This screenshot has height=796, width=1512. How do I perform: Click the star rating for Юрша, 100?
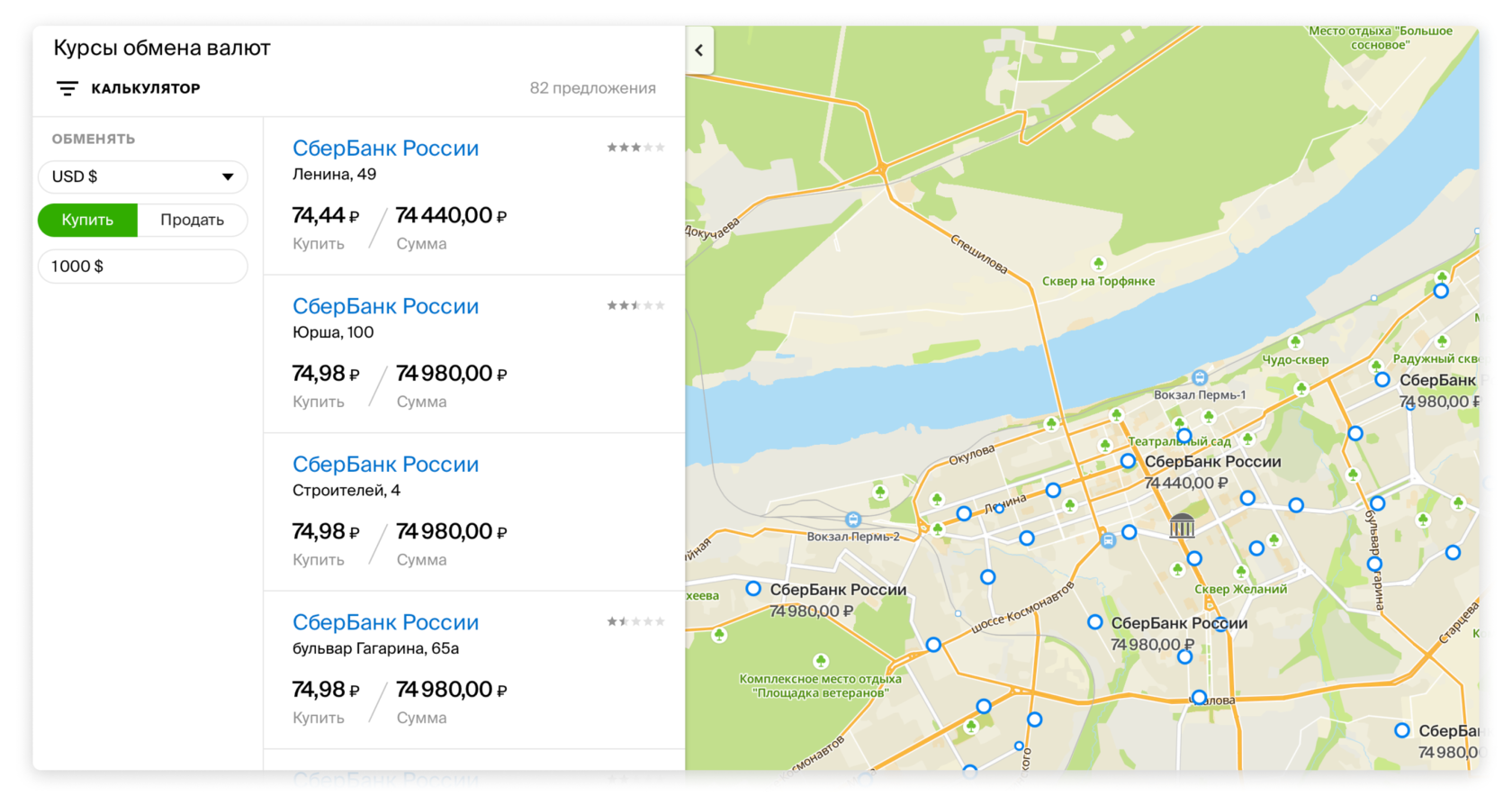point(635,305)
